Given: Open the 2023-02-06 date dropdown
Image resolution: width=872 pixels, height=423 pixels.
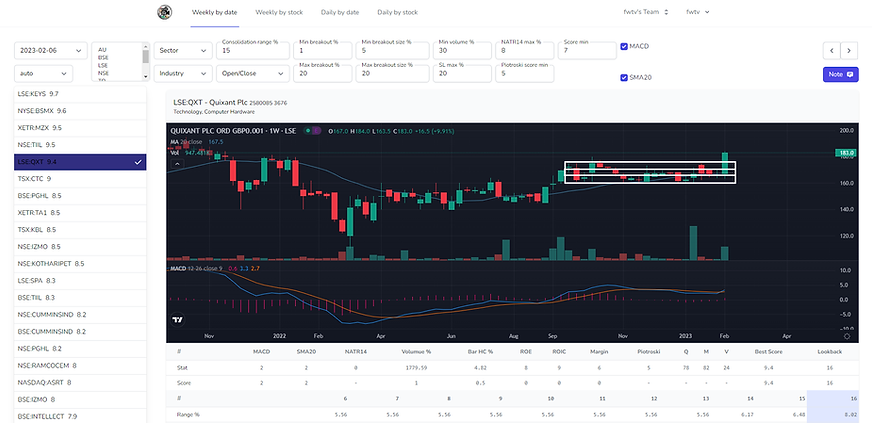Looking at the screenshot, I should (x=51, y=51).
